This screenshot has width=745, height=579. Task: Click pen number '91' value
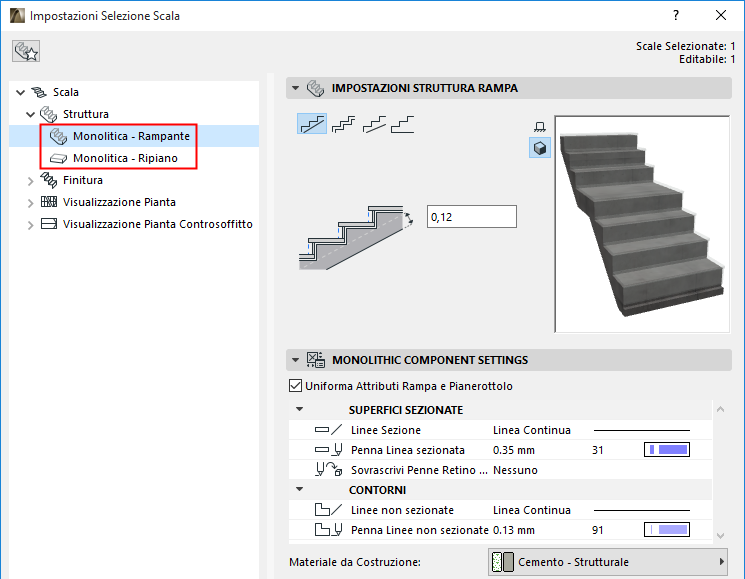click(598, 530)
